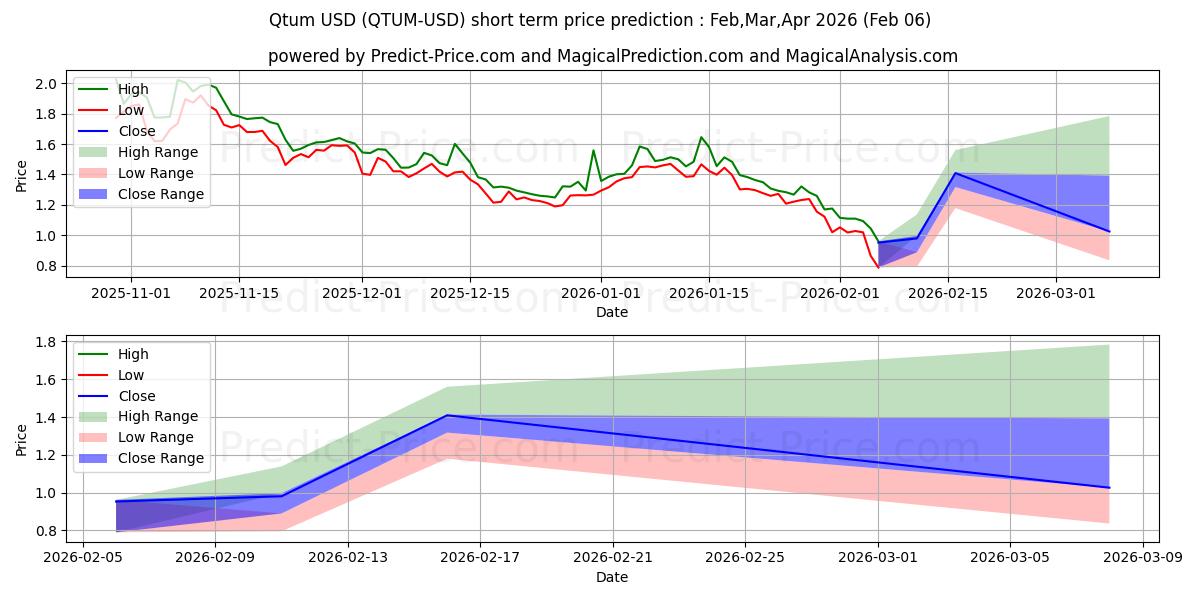The image size is (1200, 600).
Task: Click the Price axis label of upper chart
Action: tap(22, 174)
